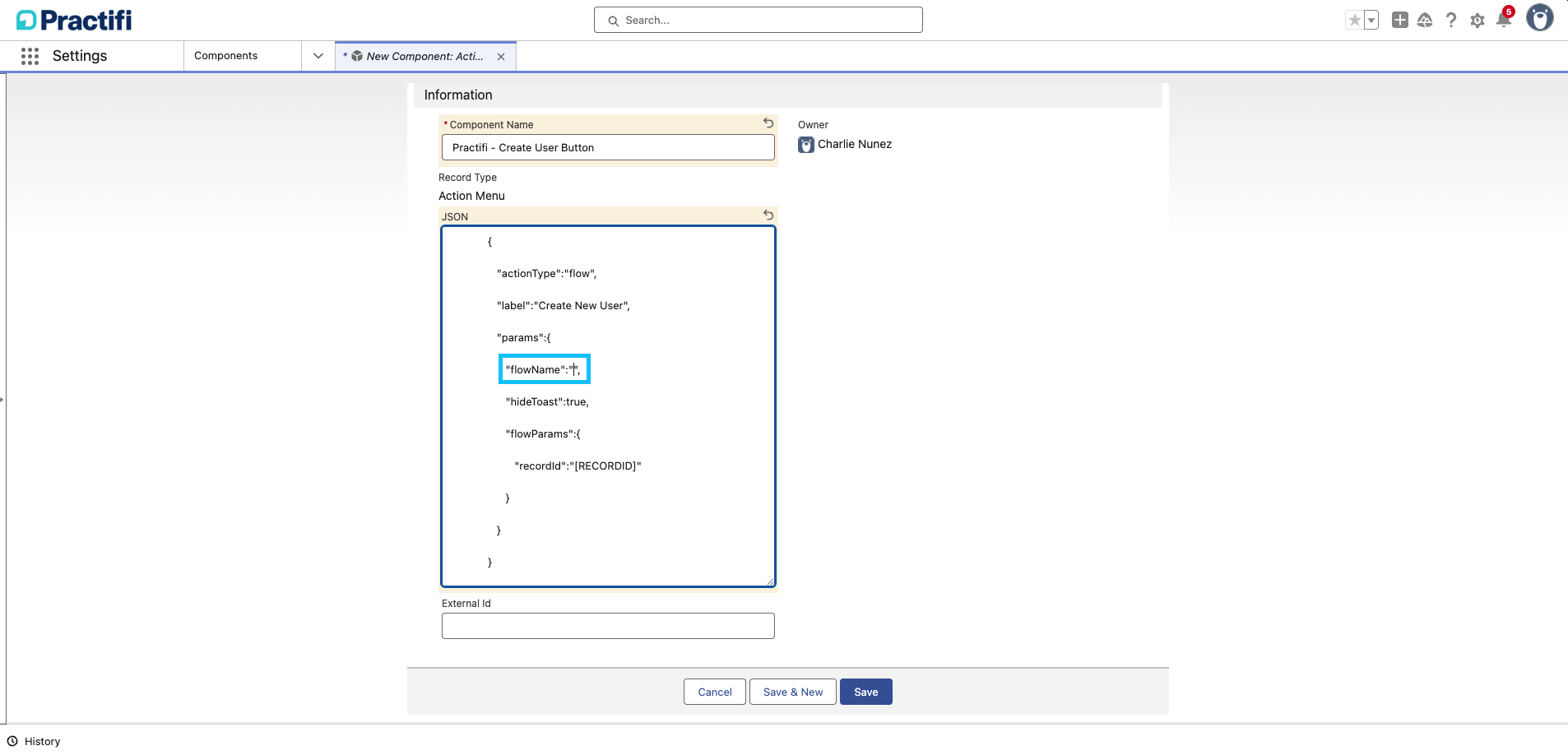1568x755 pixels.
Task: Open the Trailhead guidance icon
Action: [1425, 21]
